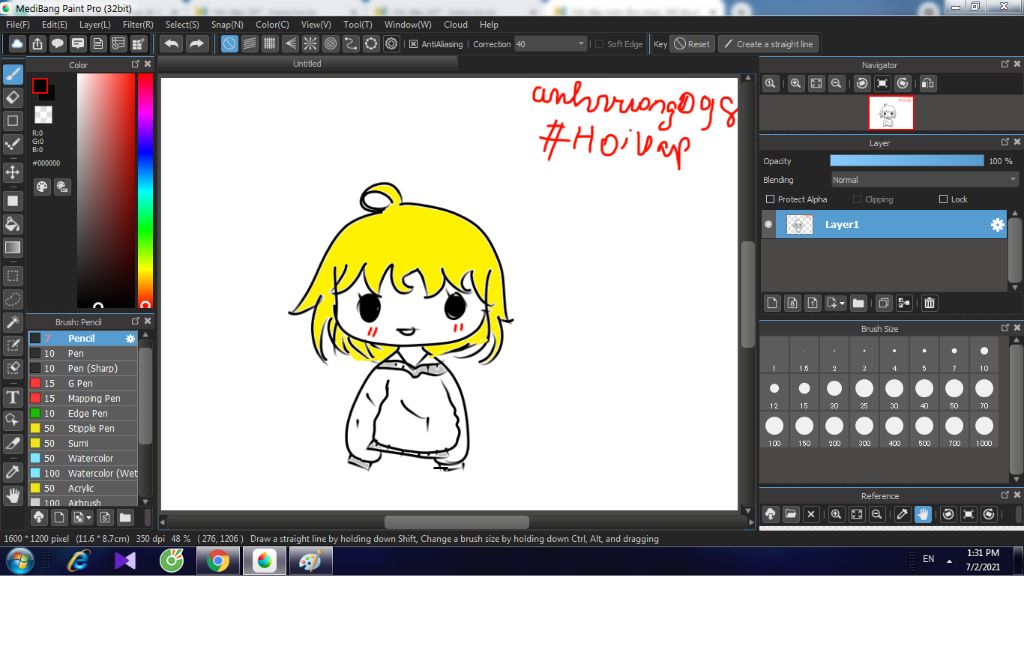The image size is (1024, 661).
Task: Enable Clipping checkbox
Action: pos(857,199)
